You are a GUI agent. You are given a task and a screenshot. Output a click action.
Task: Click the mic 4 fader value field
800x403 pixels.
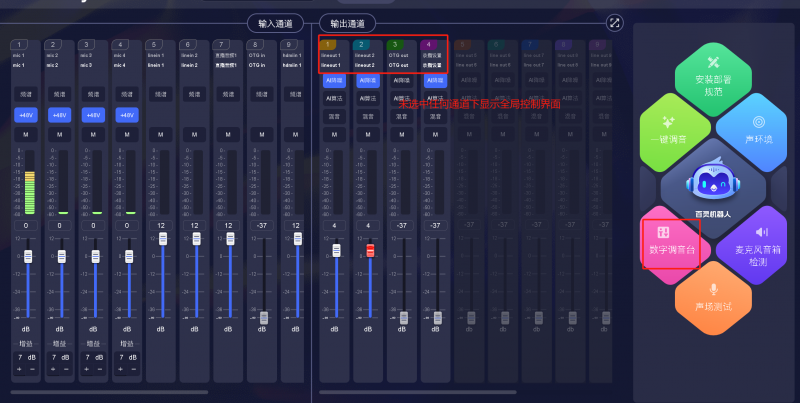click(127, 226)
